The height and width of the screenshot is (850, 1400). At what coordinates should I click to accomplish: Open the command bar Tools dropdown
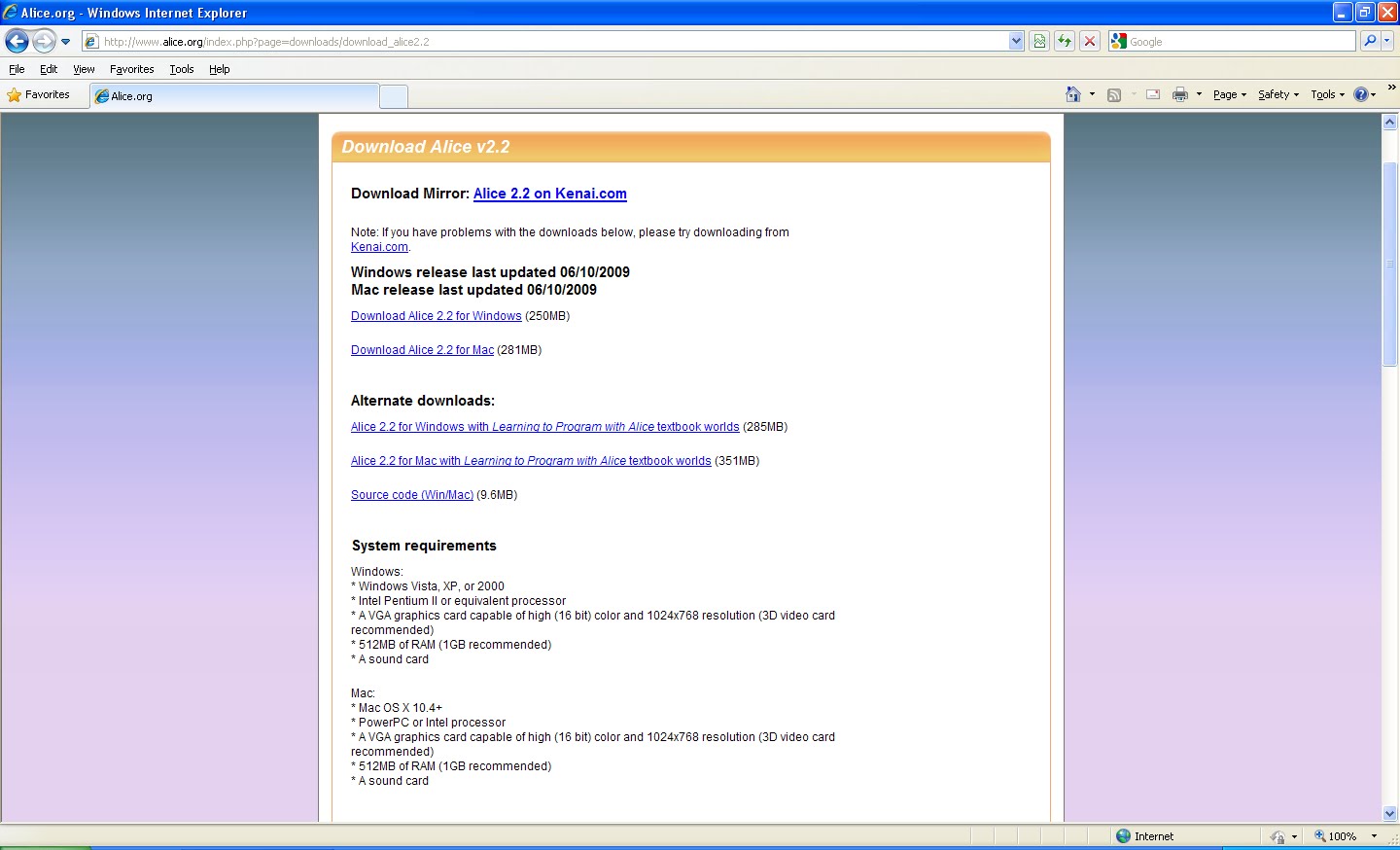coord(1327,94)
